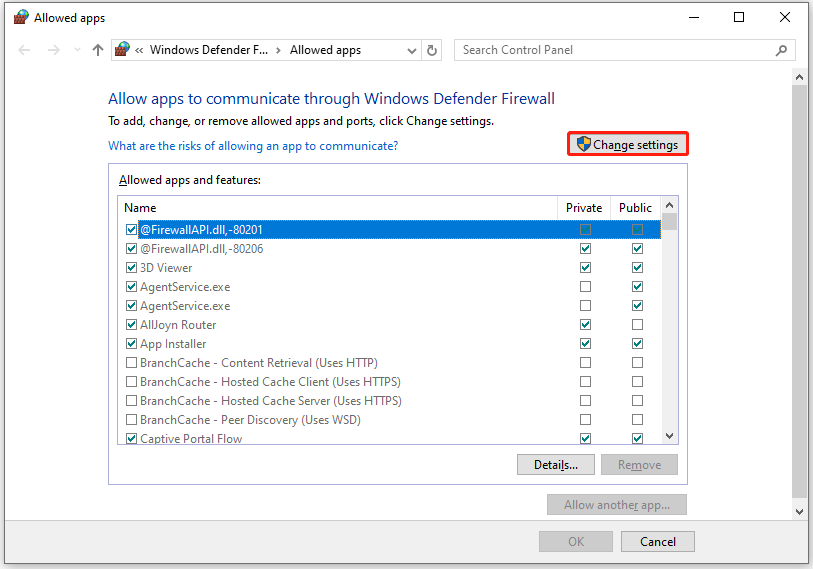The image size is (813, 569).
Task: Enable Public checkbox for AllJoyn Router
Action: click(x=637, y=325)
